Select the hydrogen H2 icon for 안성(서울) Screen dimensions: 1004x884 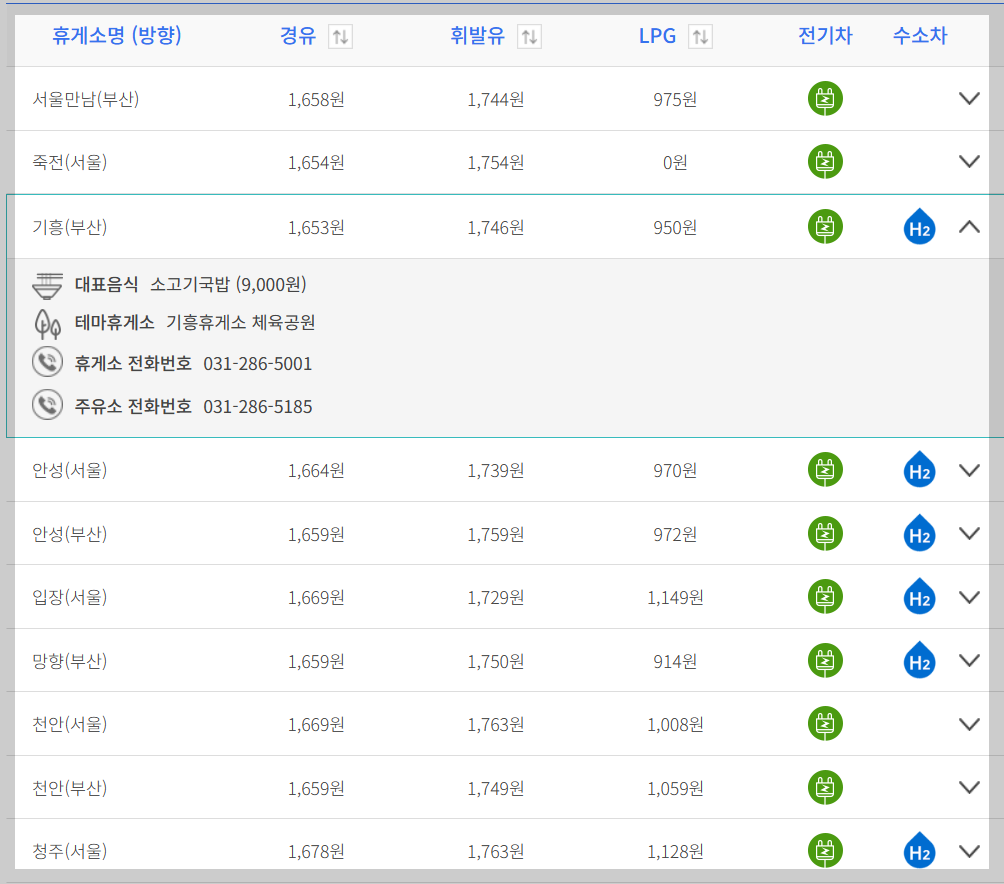(918, 470)
